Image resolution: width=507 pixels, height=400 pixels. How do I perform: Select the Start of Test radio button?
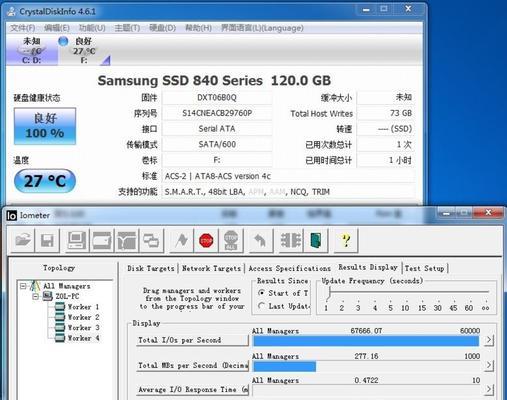tap(262, 293)
